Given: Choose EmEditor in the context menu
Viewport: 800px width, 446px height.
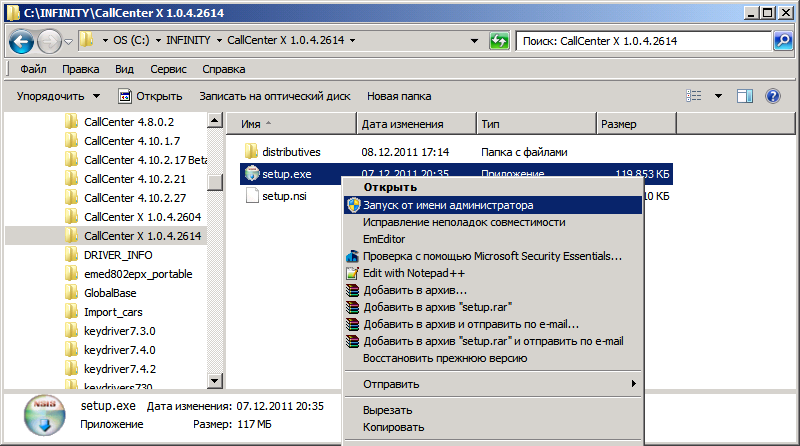Looking at the screenshot, I should click(x=493, y=239).
